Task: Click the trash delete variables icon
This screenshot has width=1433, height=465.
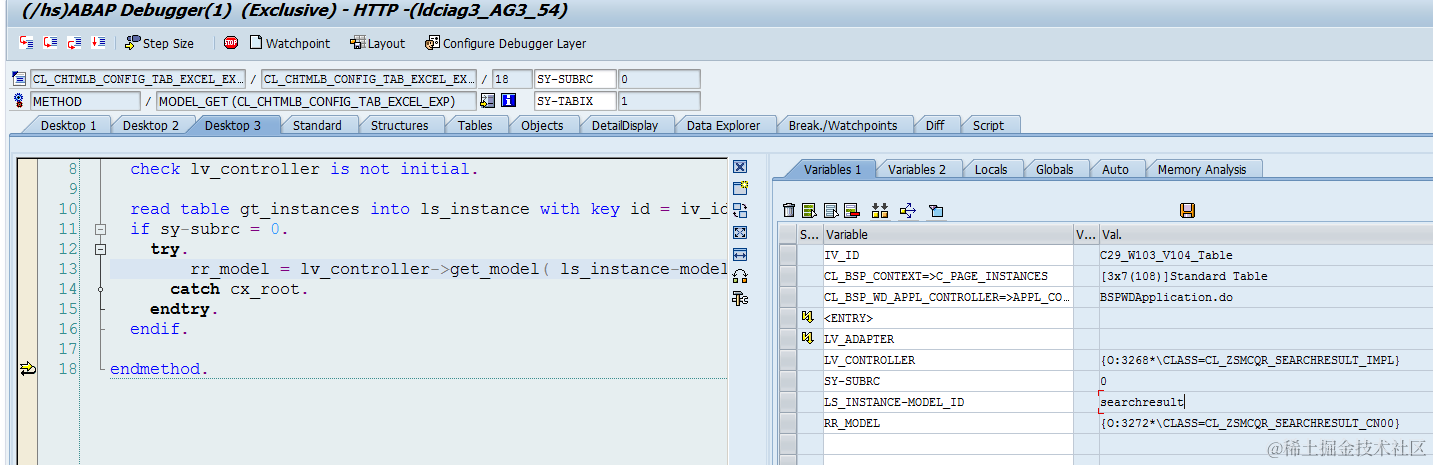Action: click(x=789, y=210)
